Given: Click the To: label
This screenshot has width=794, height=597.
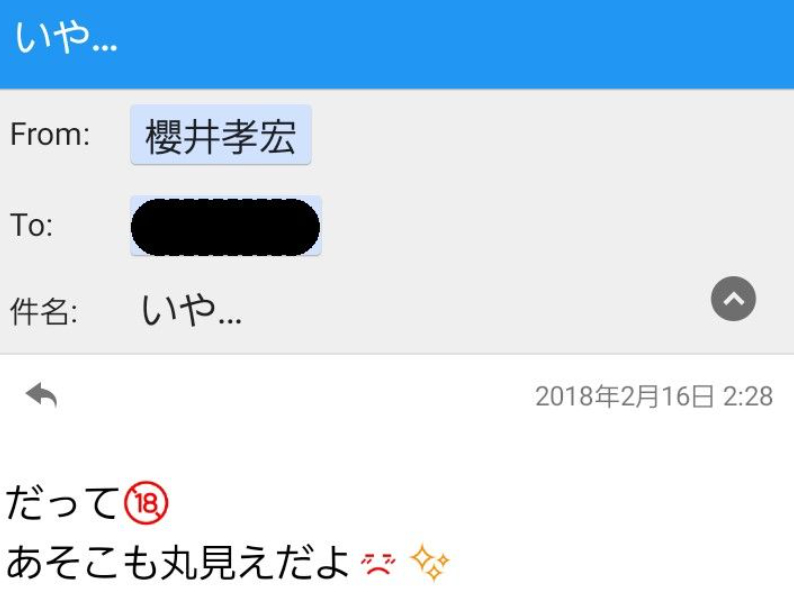Looking at the screenshot, I should 31,225.
